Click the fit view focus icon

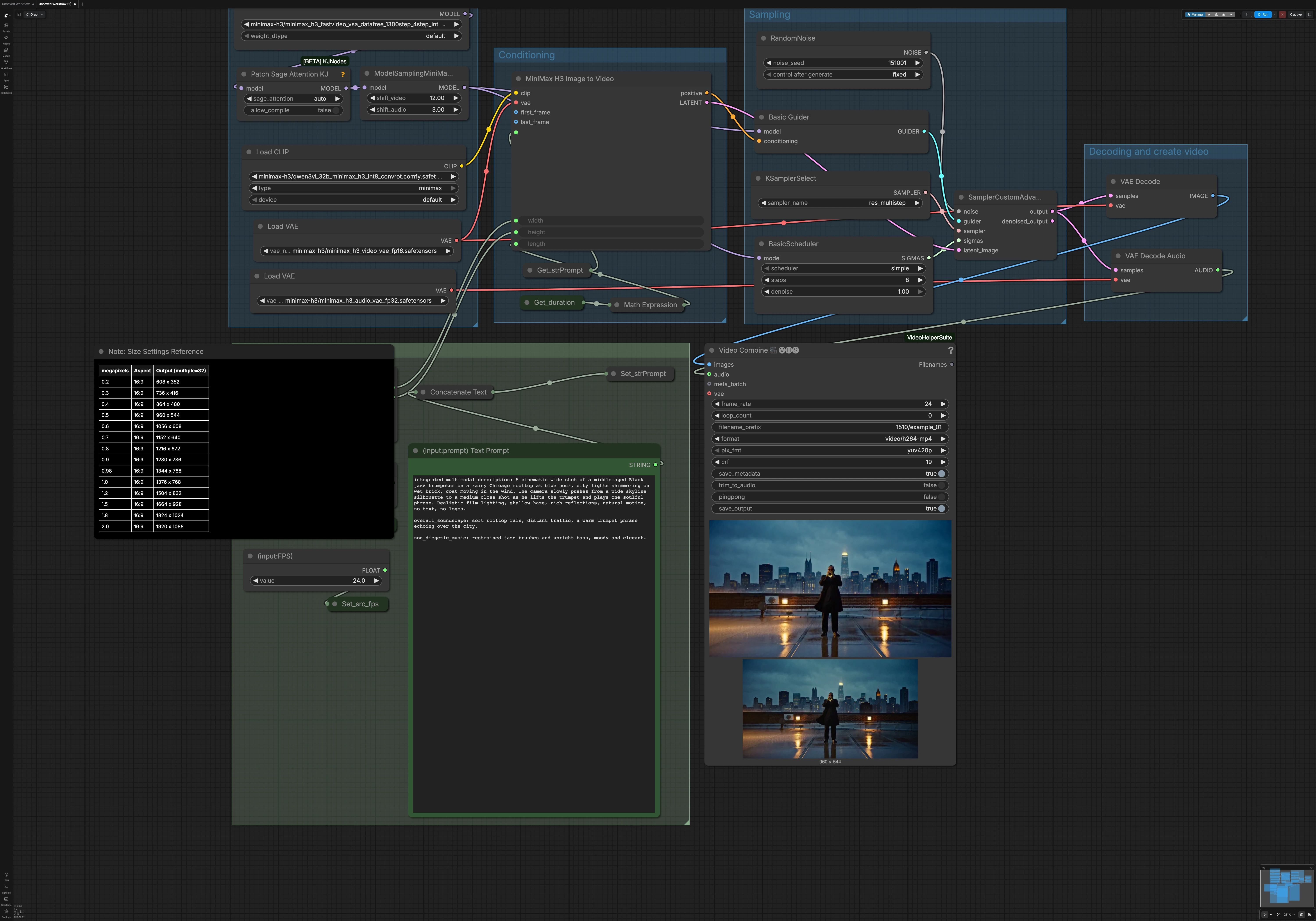(x=1279, y=915)
